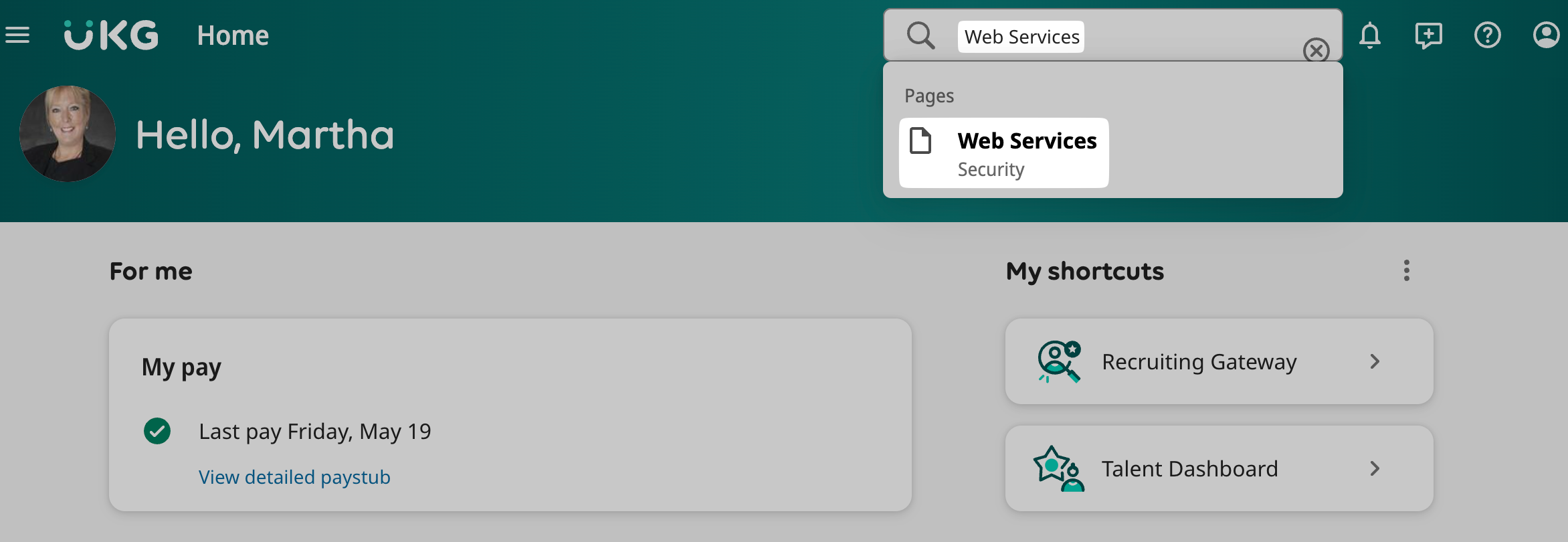The image size is (1568, 542).
Task: Open the hamburger navigation menu
Action: [17, 35]
